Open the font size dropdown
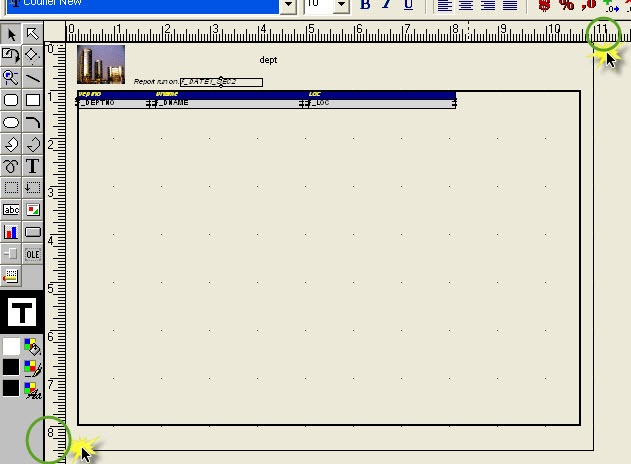This screenshot has width=631, height=464. pos(340,5)
